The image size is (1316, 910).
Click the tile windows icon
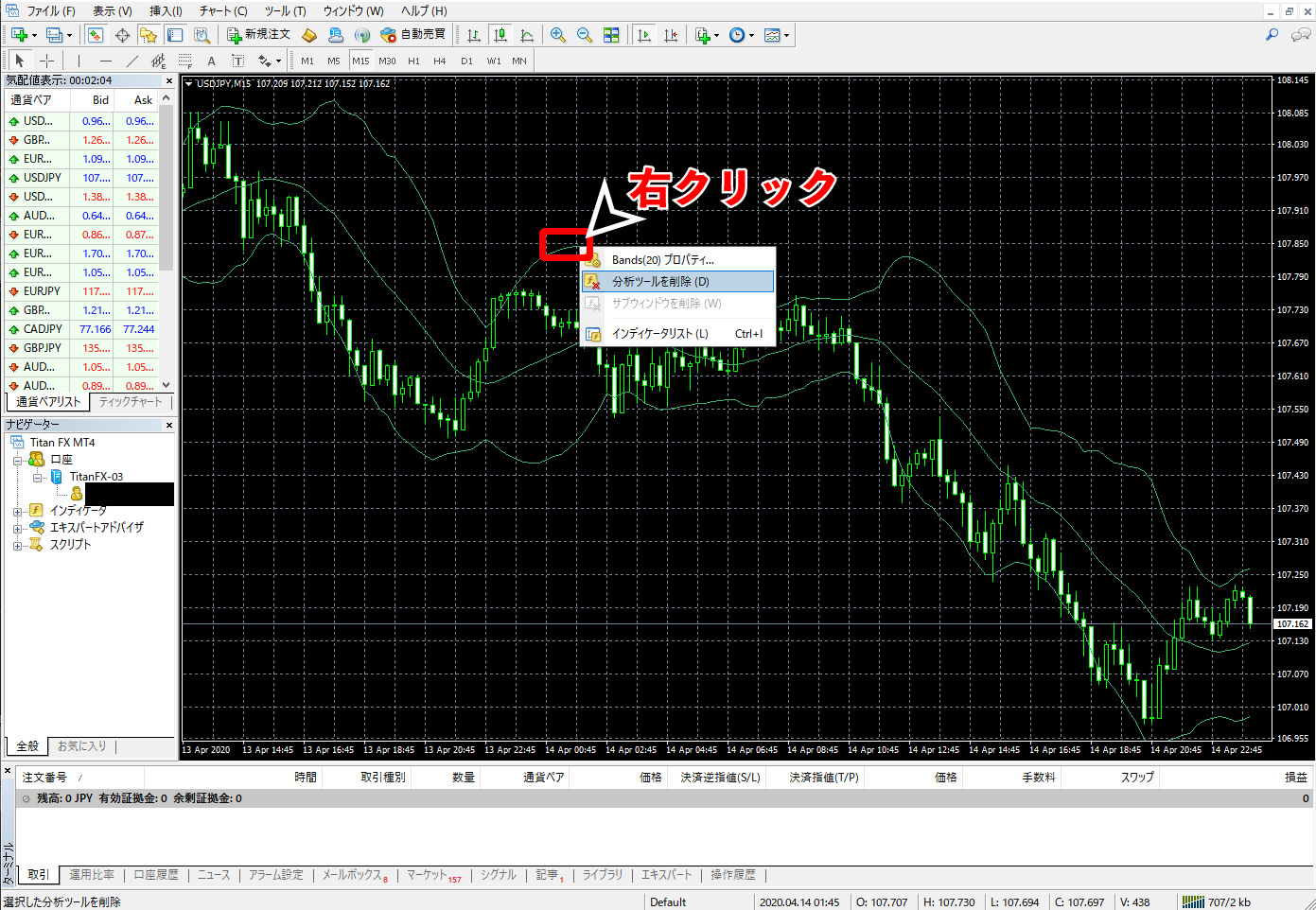[x=611, y=35]
